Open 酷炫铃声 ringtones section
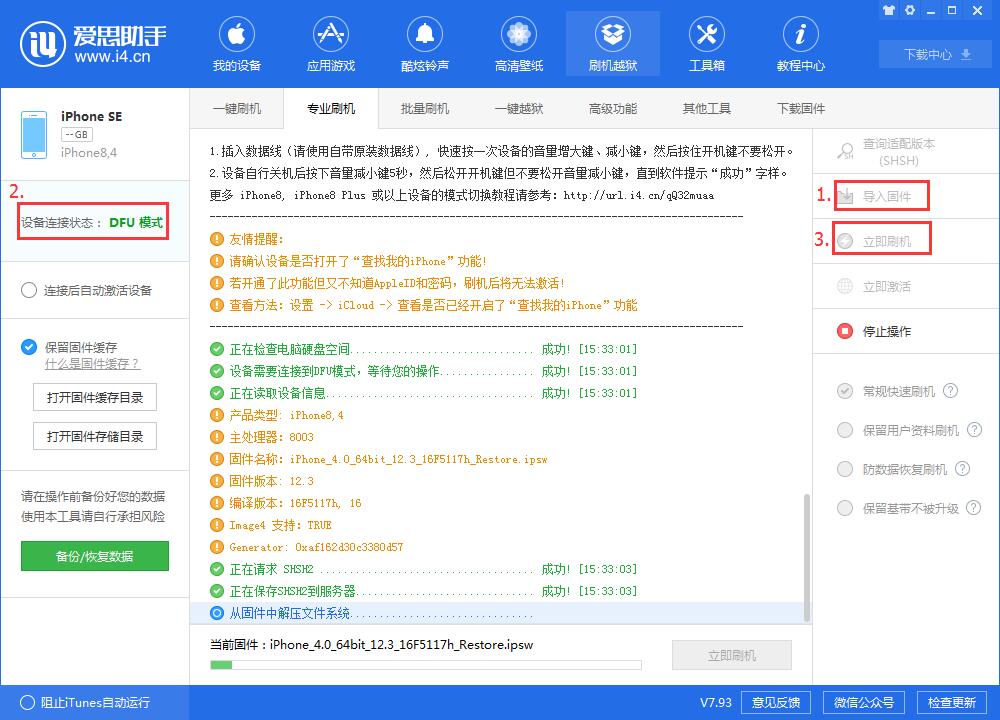 (x=425, y=43)
